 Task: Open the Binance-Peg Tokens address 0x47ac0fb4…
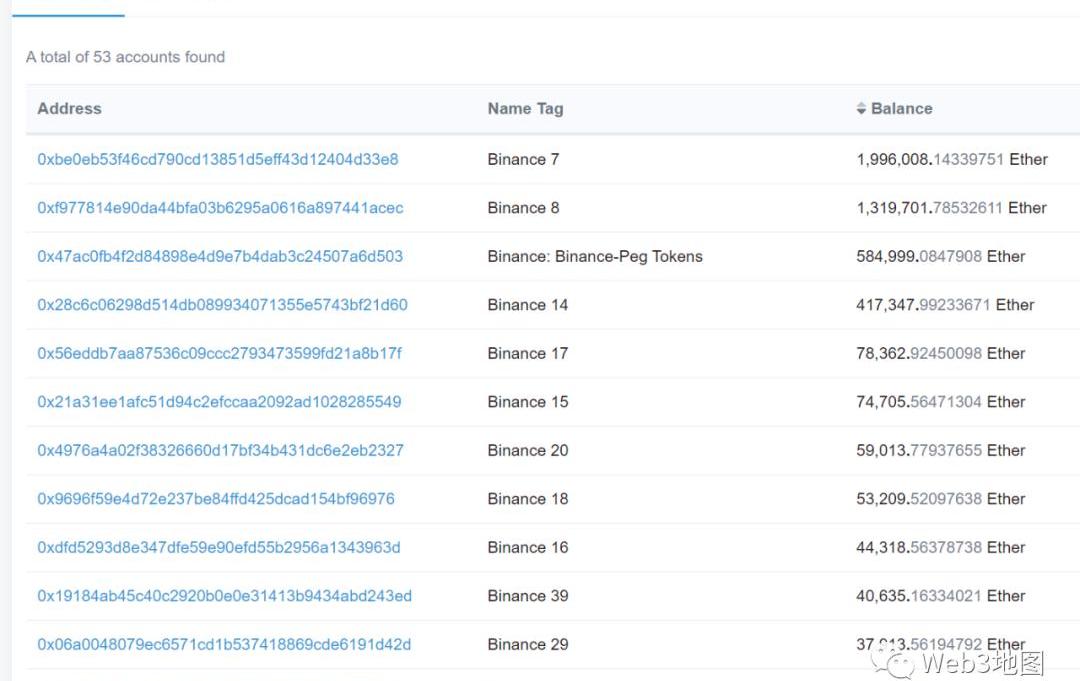(220, 257)
